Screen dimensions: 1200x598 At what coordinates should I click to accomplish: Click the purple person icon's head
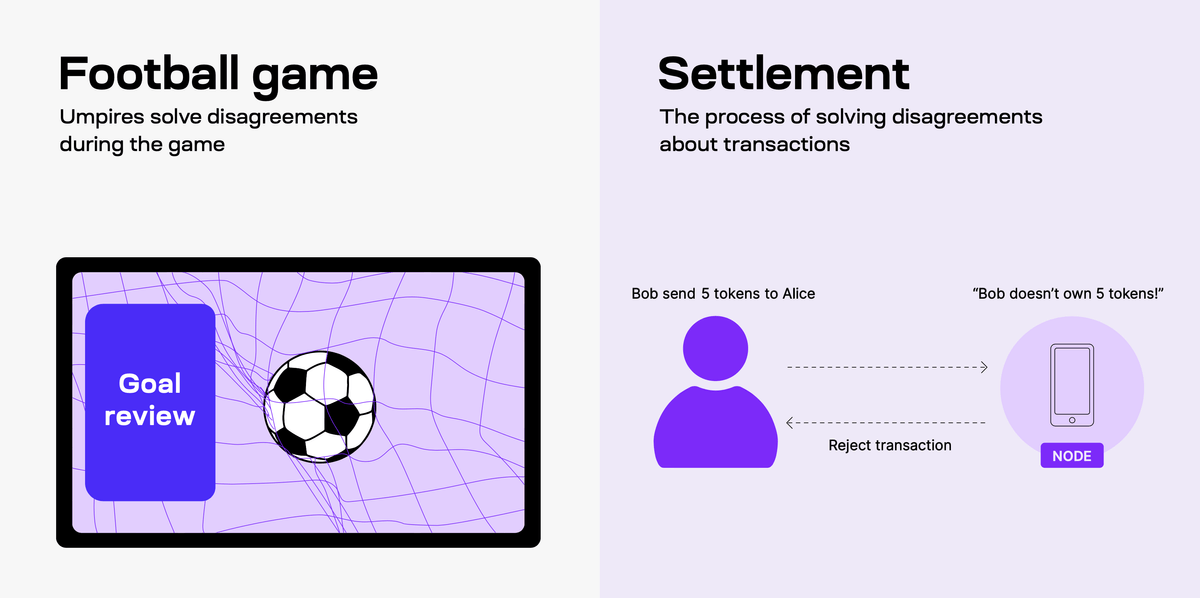click(x=716, y=349)
